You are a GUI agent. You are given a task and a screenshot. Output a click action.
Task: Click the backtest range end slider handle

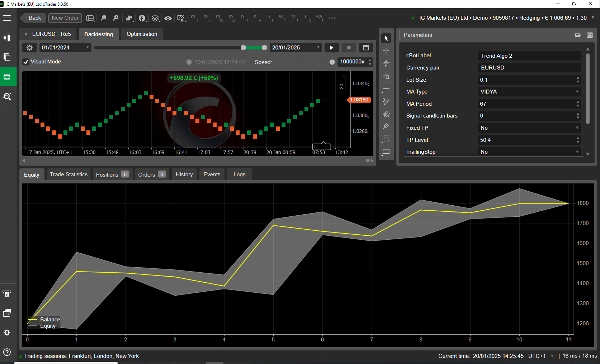click(x=264, y=47)
